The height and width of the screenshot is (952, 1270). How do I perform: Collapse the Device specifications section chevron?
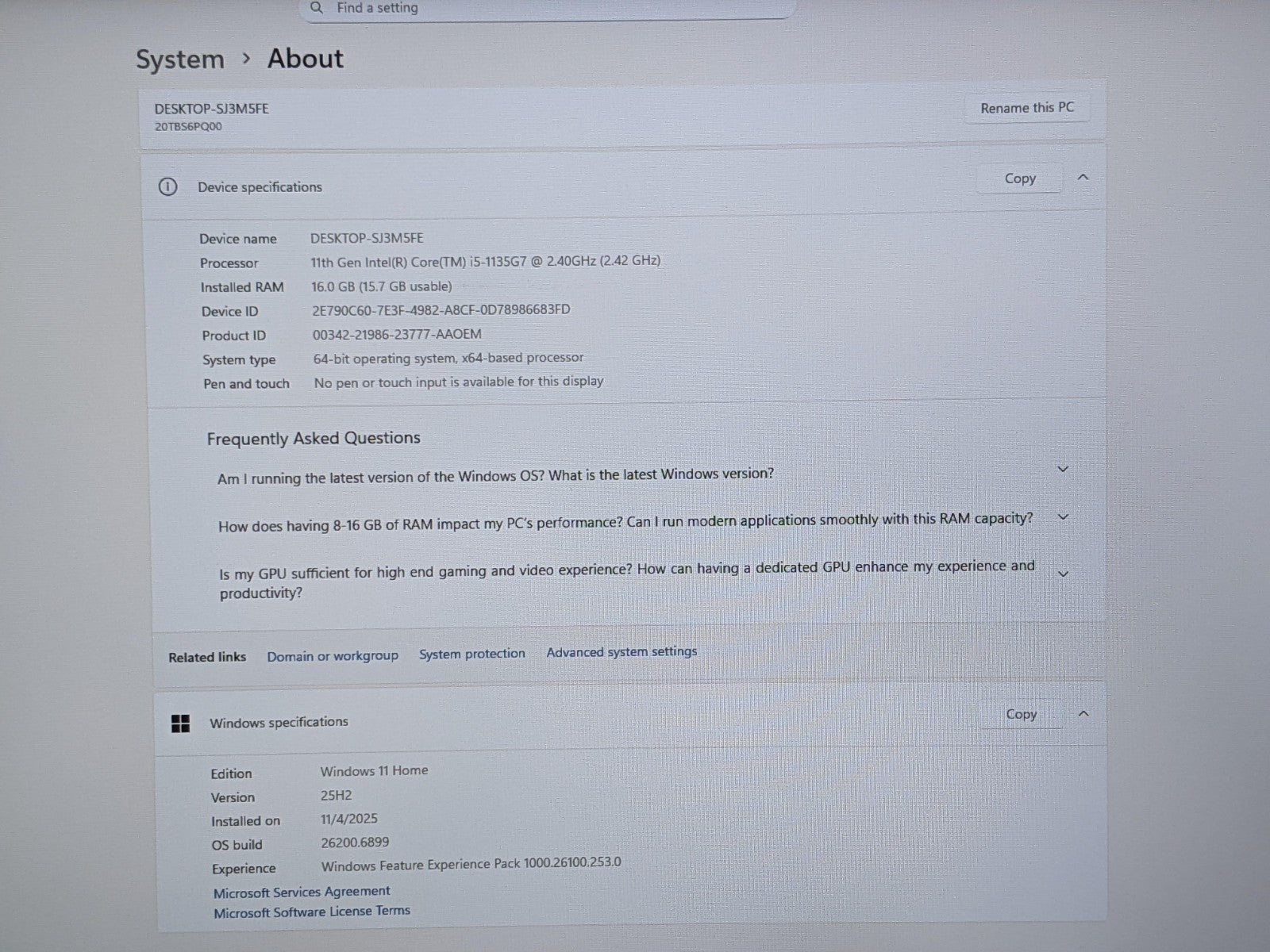(x=1083, y=178)
